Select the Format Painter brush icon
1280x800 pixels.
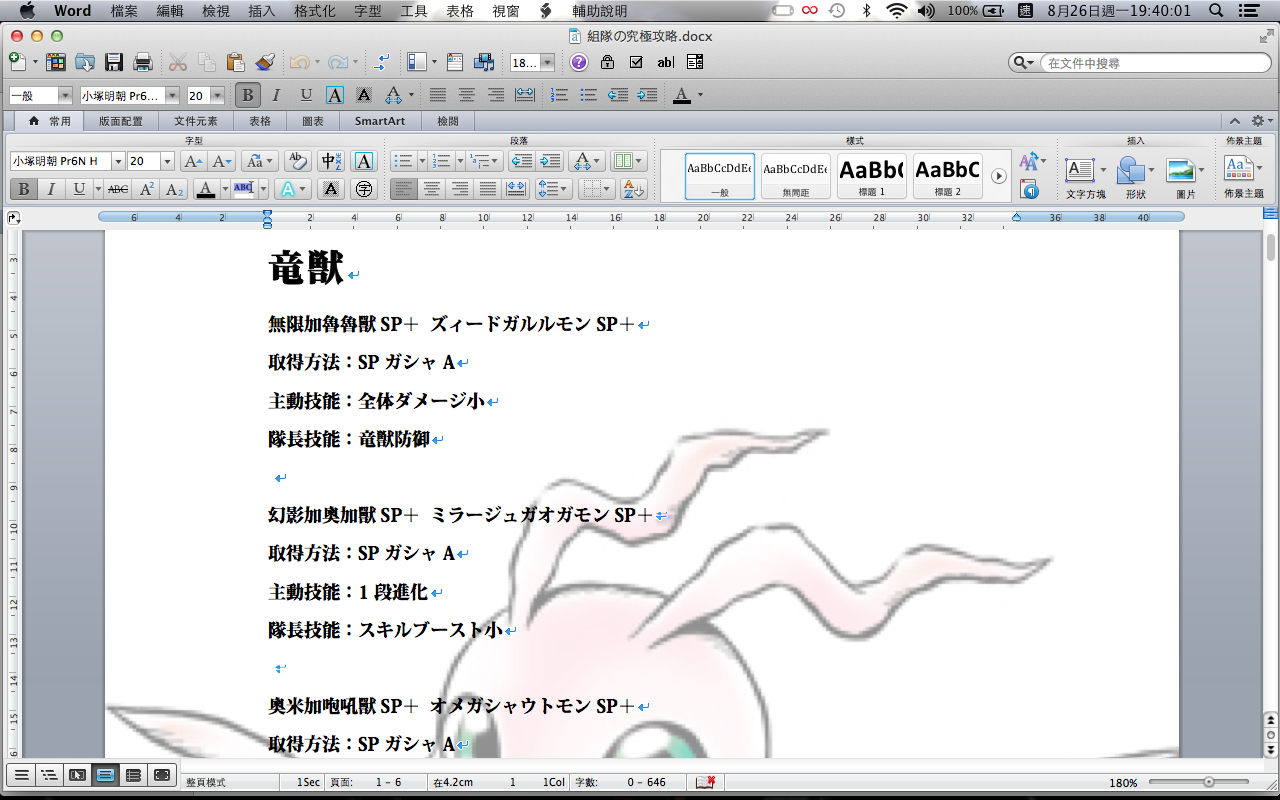[265, 62]
